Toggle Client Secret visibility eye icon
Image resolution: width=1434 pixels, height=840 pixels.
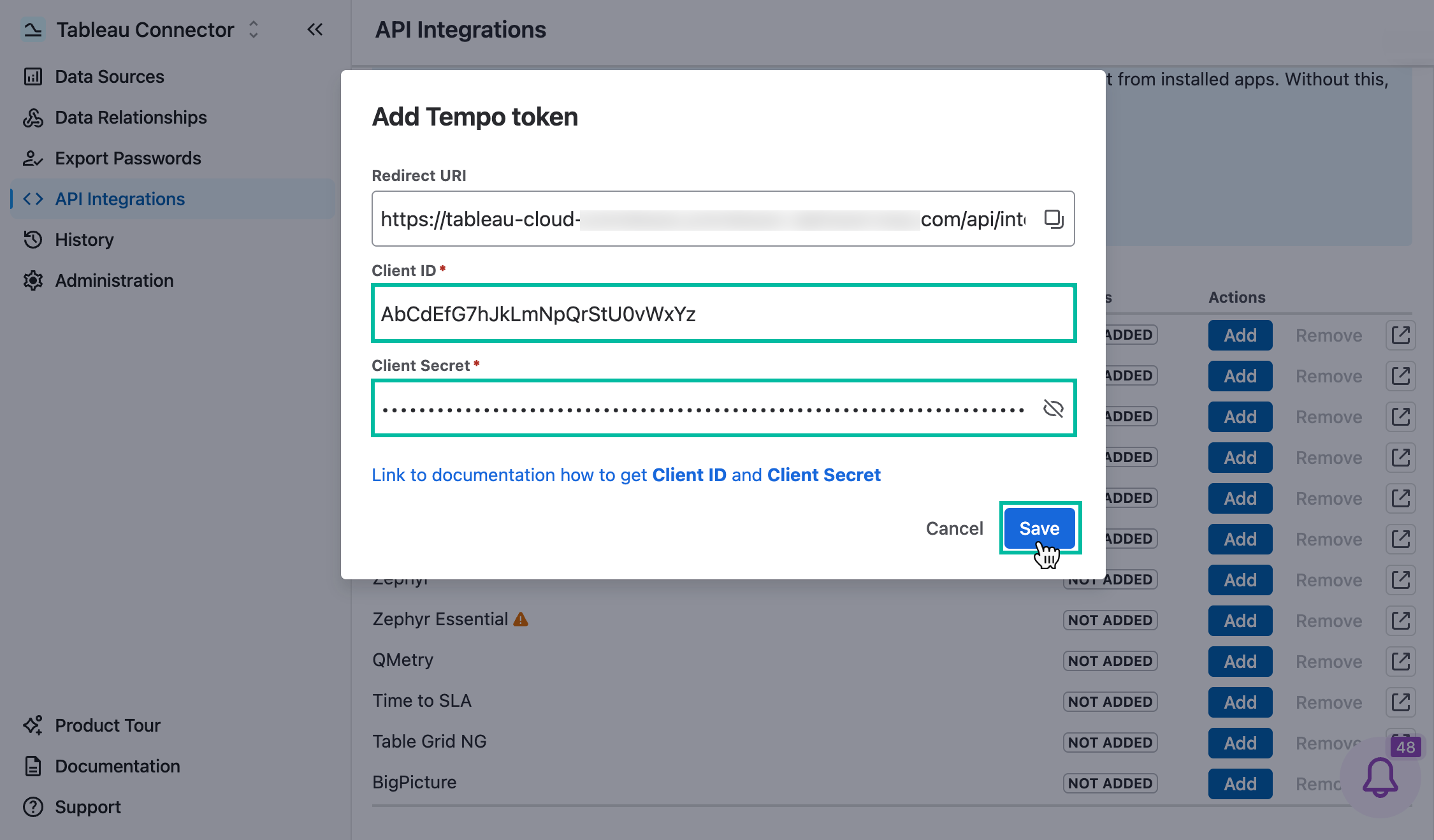click(x=1053, y=408)
